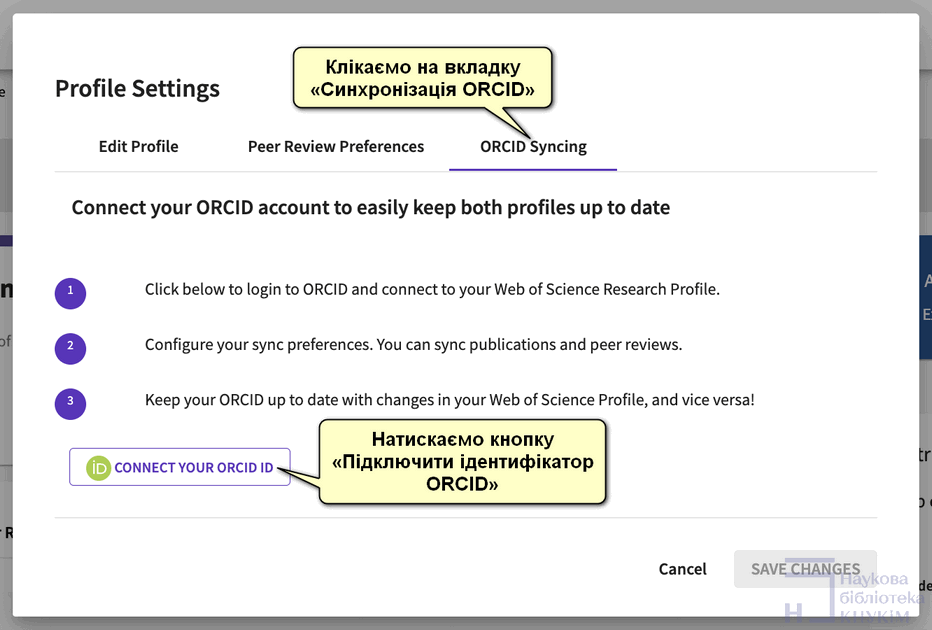Click the 'Connect your ORCID account' heading
The height and width of the screenshot is (630, 932).
(370, 208)
